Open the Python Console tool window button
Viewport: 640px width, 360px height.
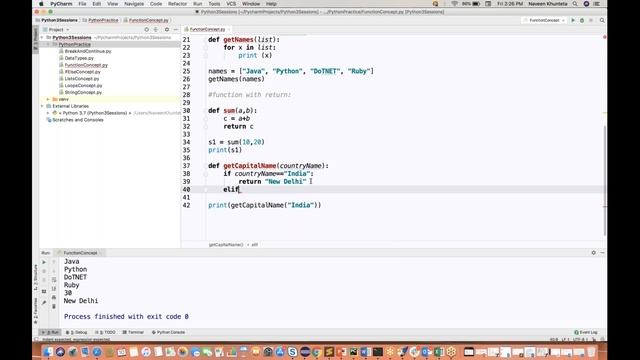click(169, 332)
